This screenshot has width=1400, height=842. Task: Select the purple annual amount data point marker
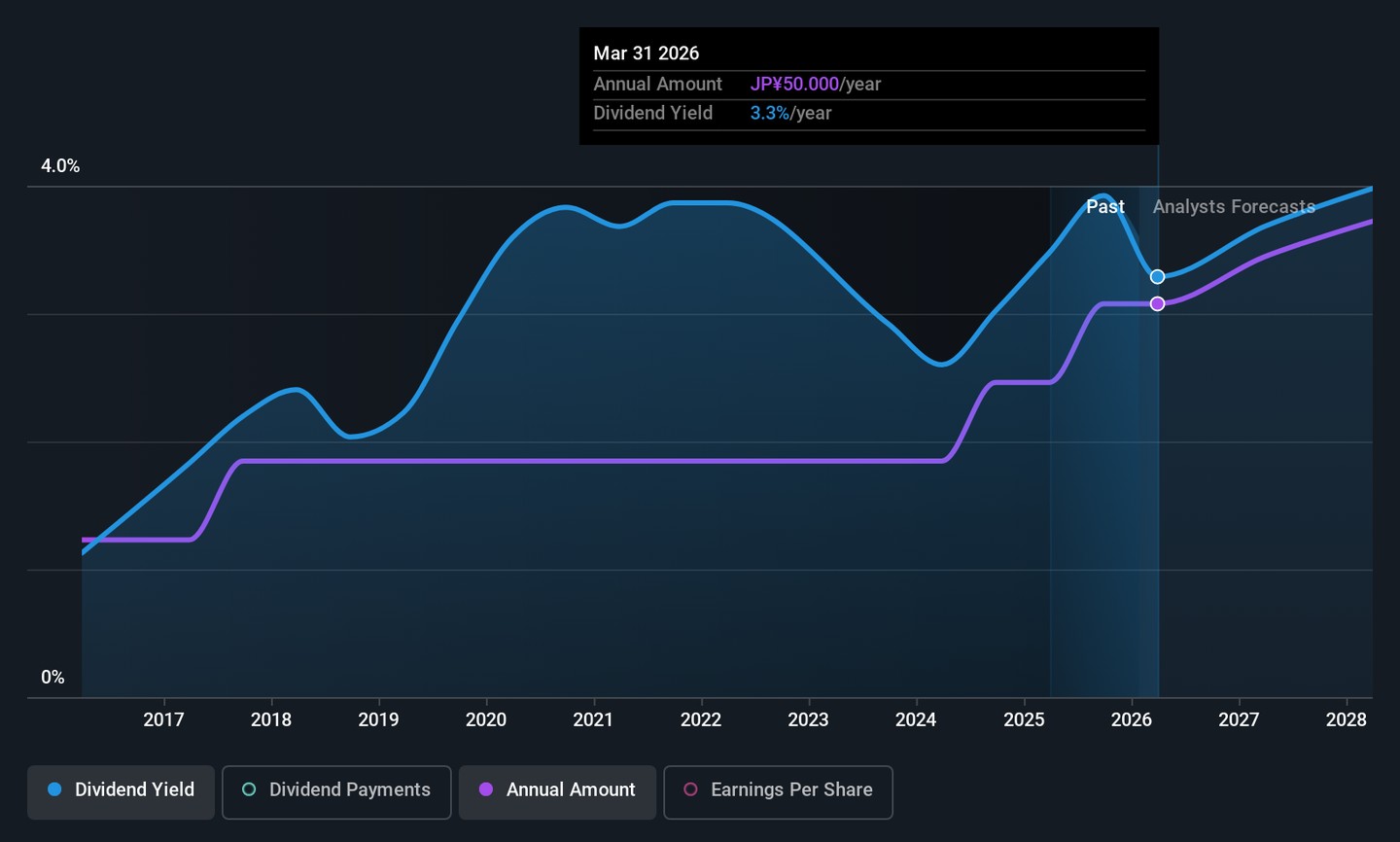tap(1157, 304)
